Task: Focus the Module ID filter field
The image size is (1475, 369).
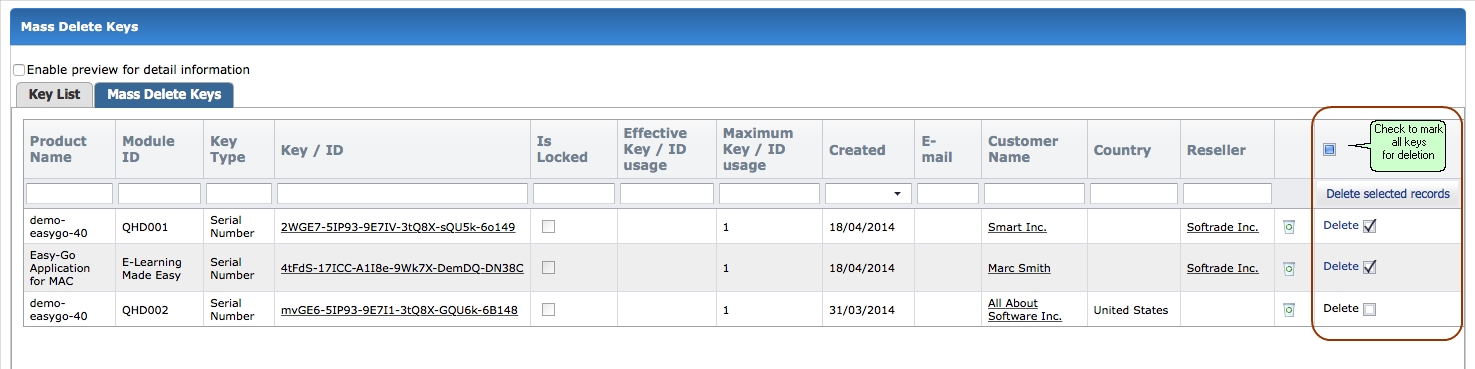Action: click(160, 193)
